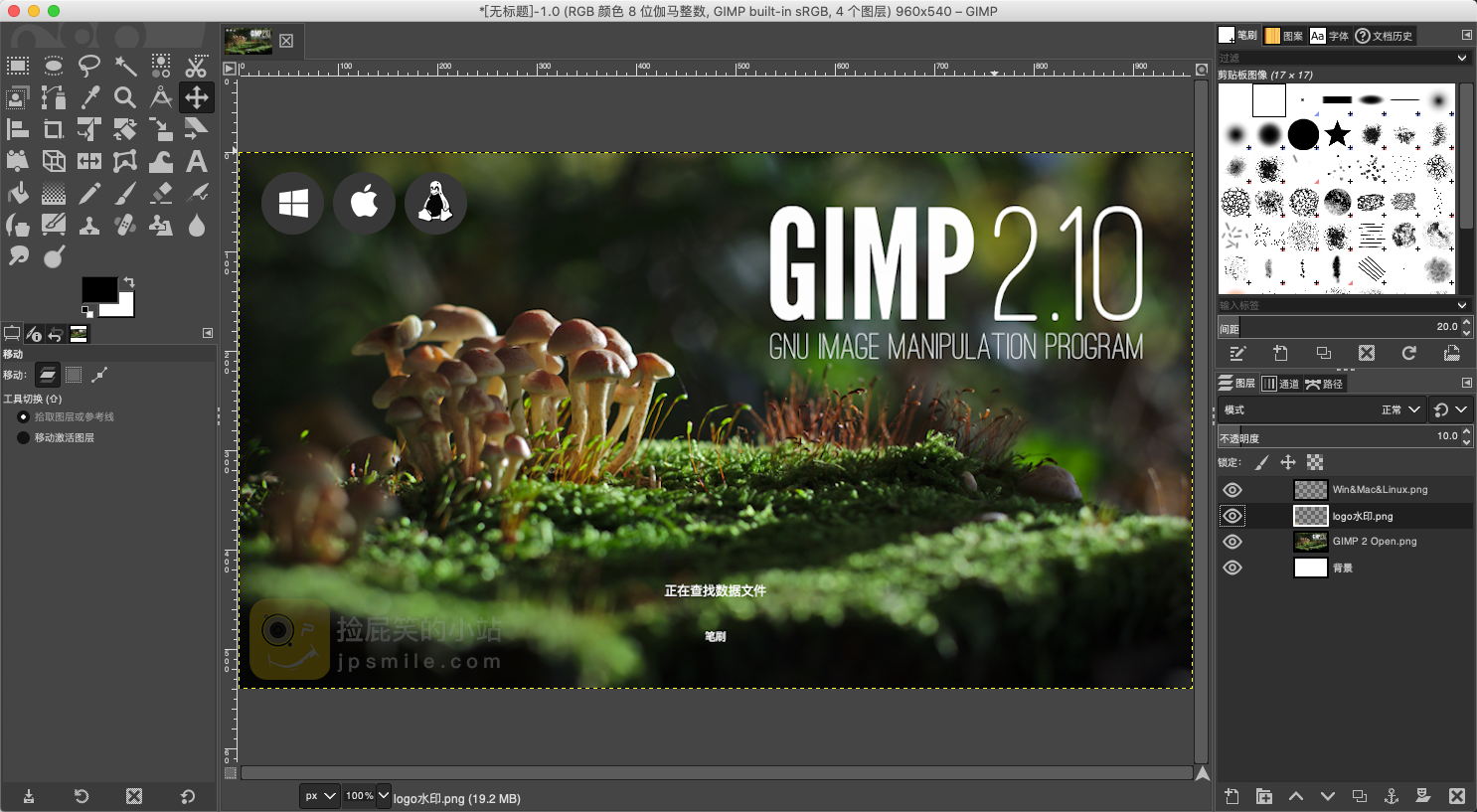Activate the Bucket Fill tool

pos(18,193)
